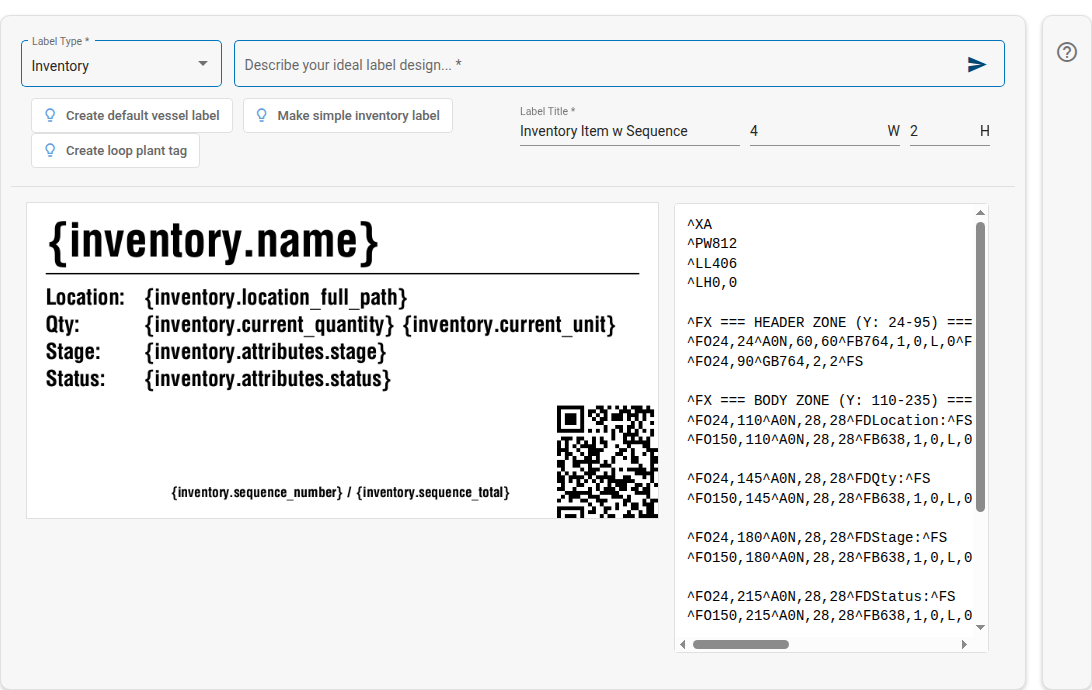The height and width of the screenshot is (690, 1092).
Task: Click the ^FO24,90^GB764,2,2^FS code line
Action: (775, 361)
